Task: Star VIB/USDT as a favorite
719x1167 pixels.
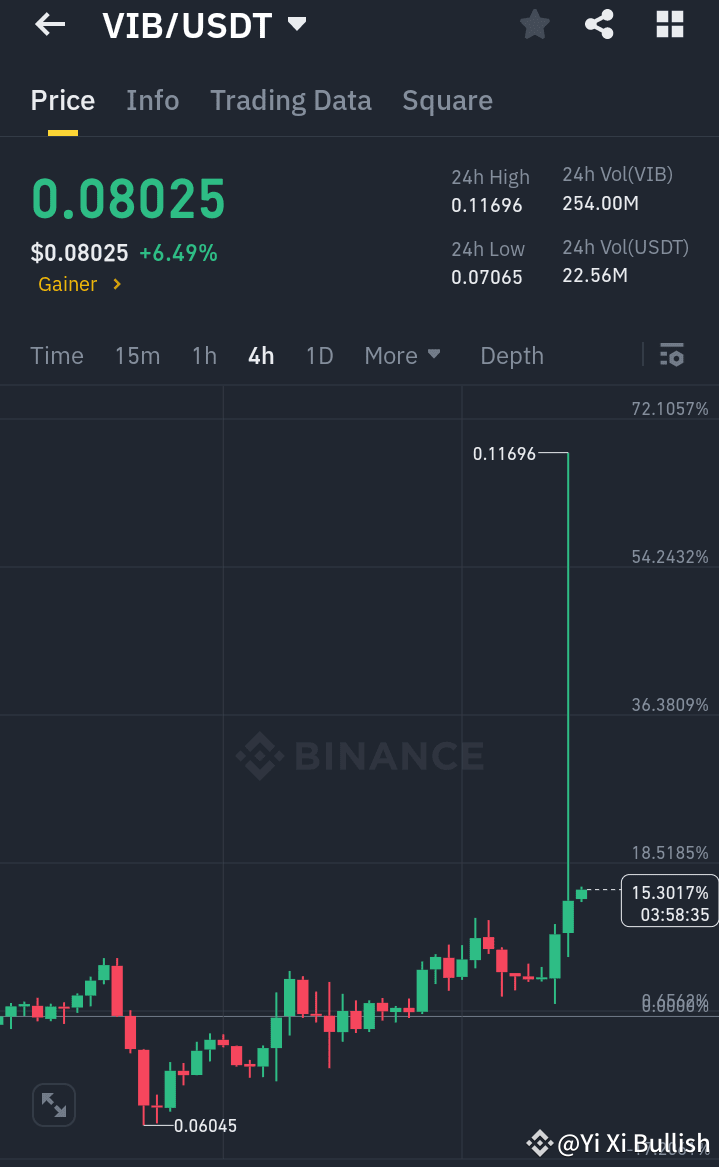Action: (x=534, y=24)
